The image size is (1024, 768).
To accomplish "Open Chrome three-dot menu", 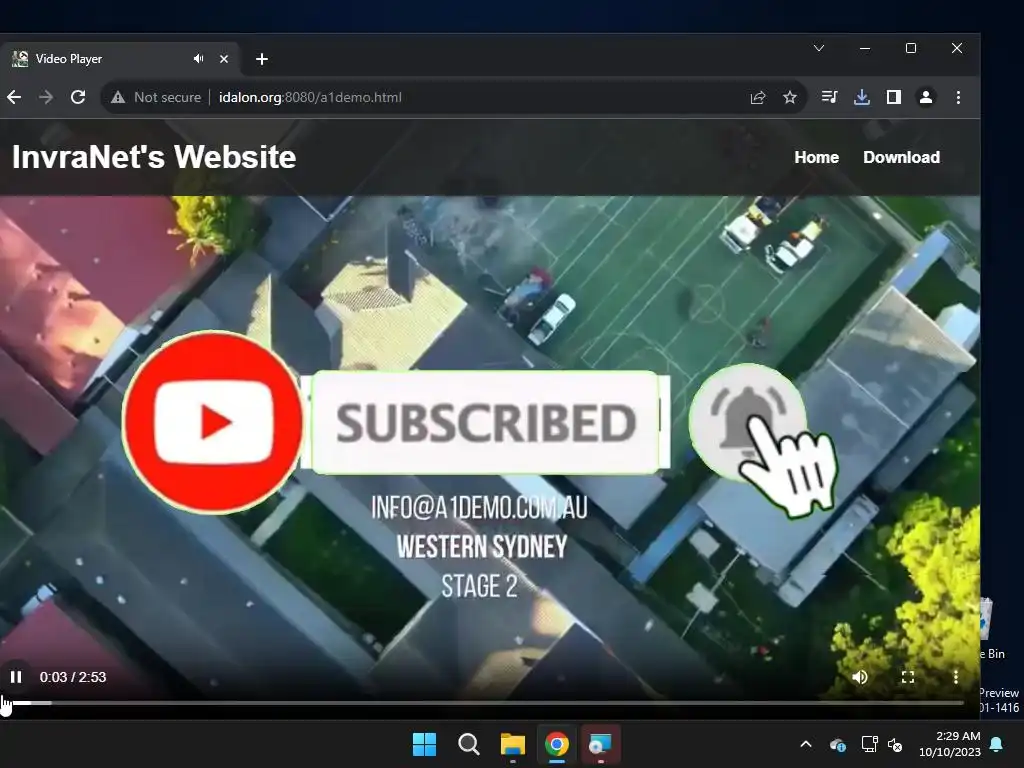I will (x=958, y=97).
